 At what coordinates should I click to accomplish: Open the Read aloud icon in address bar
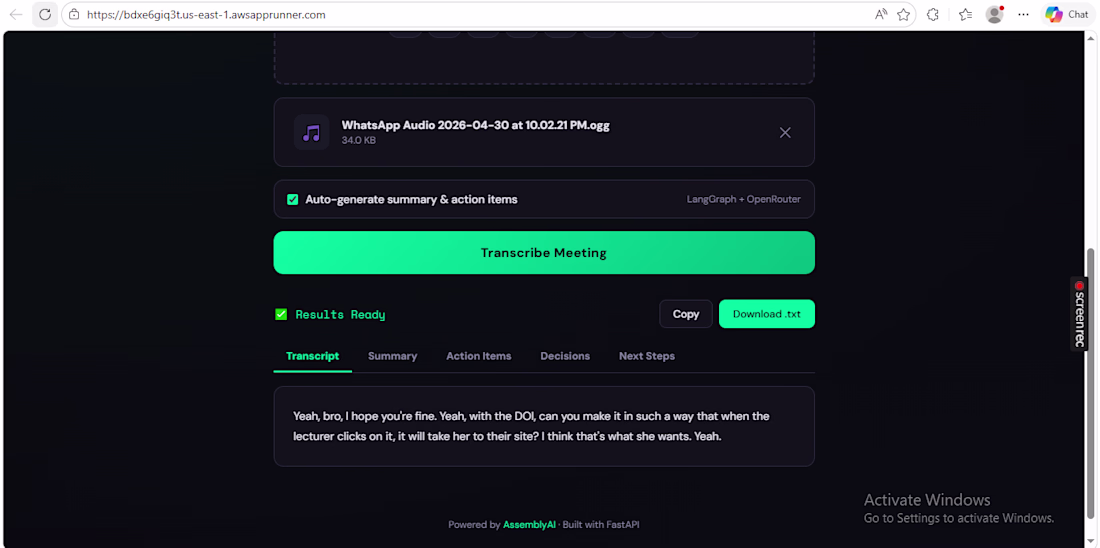[x=881, y=14]
